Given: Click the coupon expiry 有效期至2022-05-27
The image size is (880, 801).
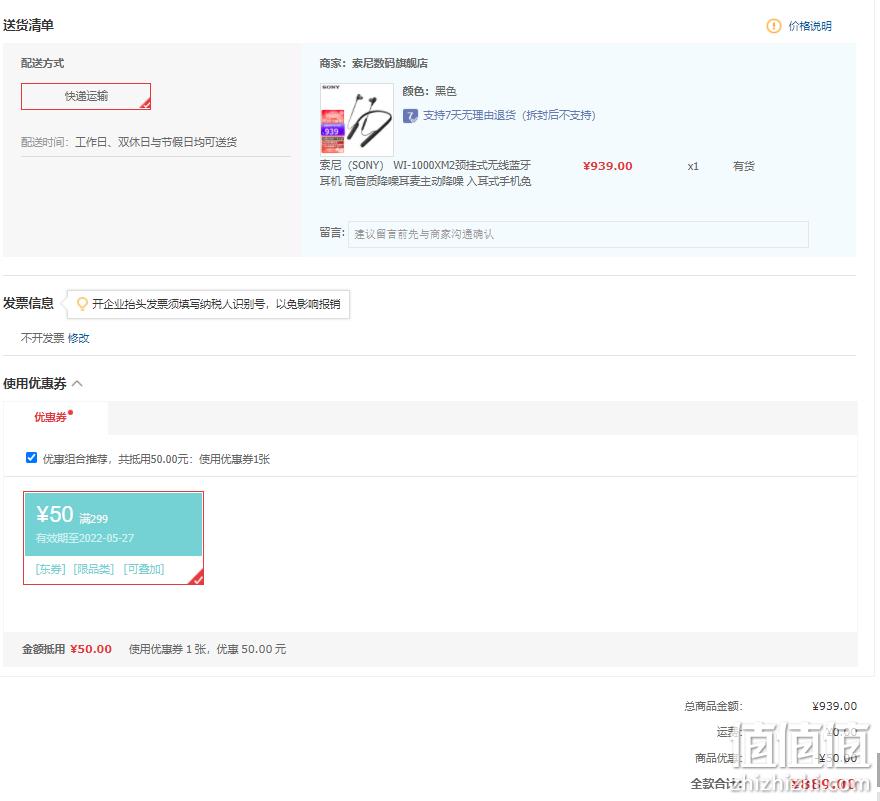Looking at the screenshot, I should [x=85, y=538].
